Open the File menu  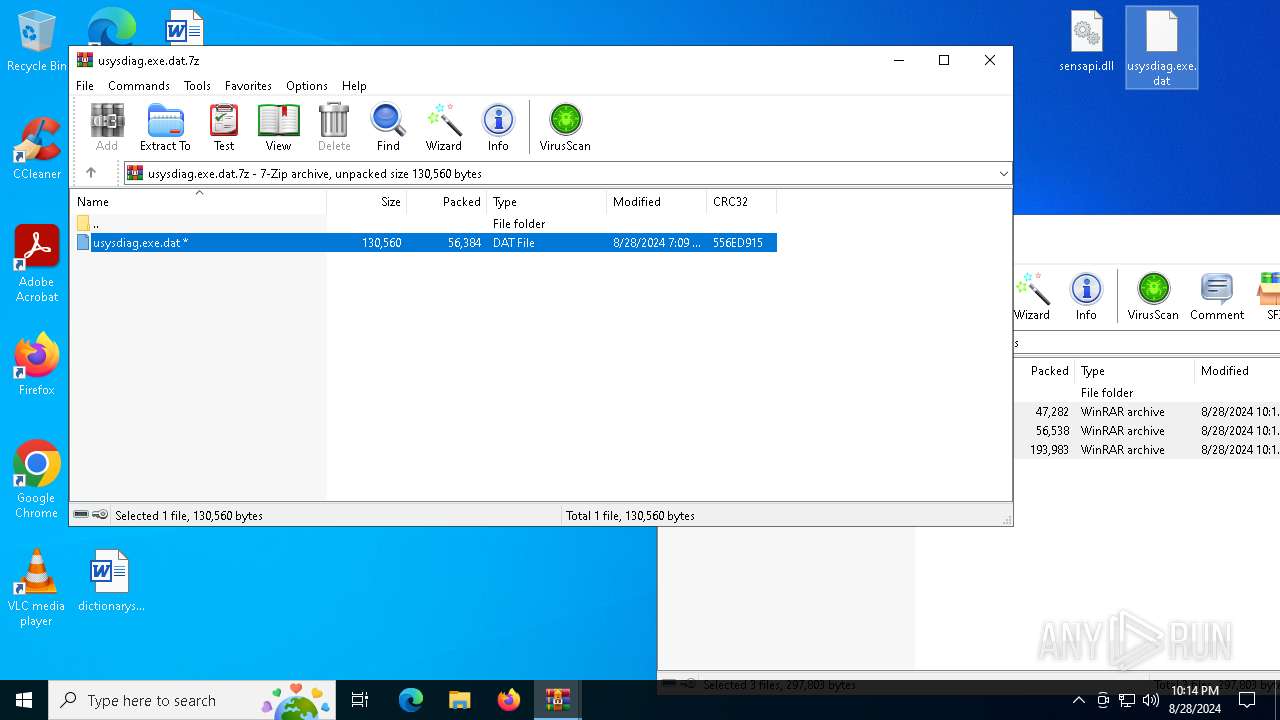(x=85, y=86)
